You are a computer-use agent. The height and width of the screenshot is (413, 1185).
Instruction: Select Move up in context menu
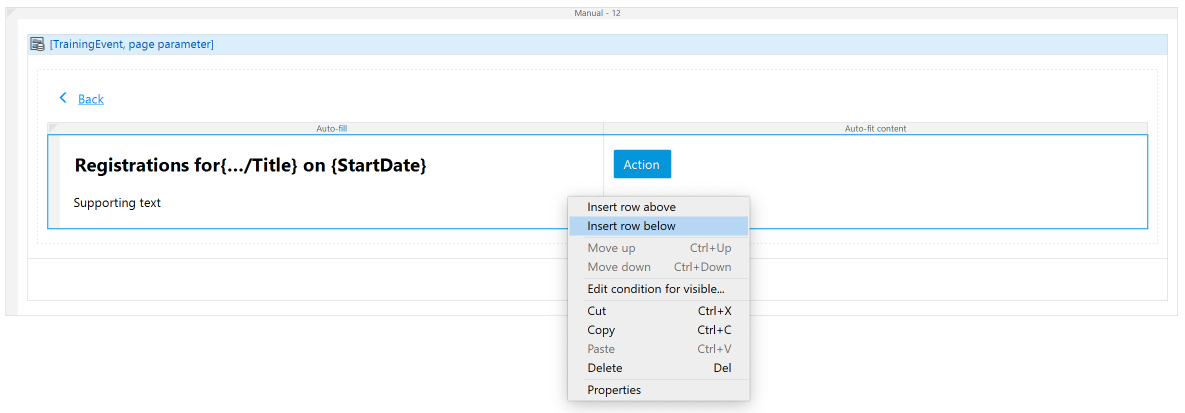[658, 248]
